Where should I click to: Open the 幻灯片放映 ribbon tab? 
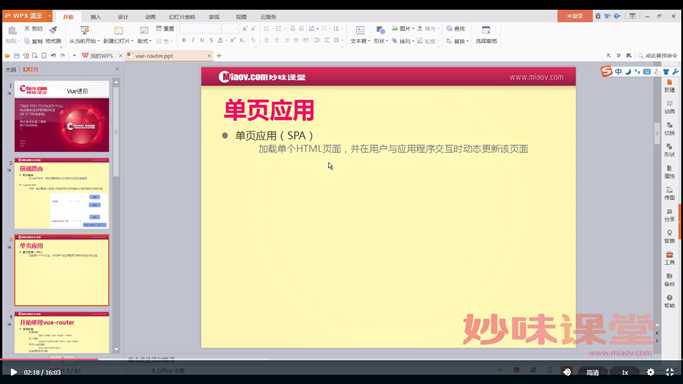click(x=182, y=17)
